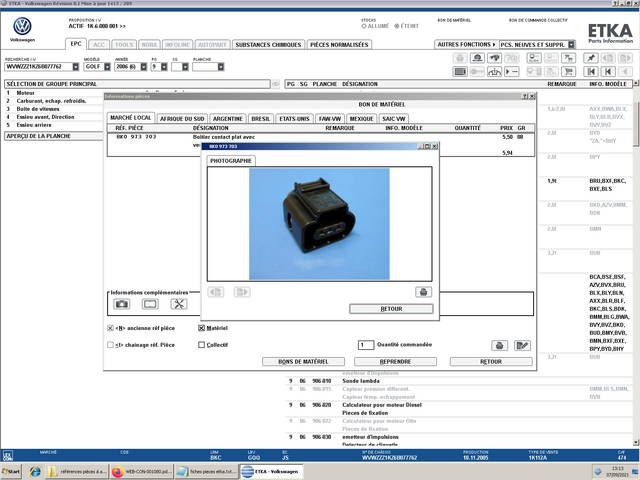Print the photograph using the popup printer icon

(x=423, y=292)
